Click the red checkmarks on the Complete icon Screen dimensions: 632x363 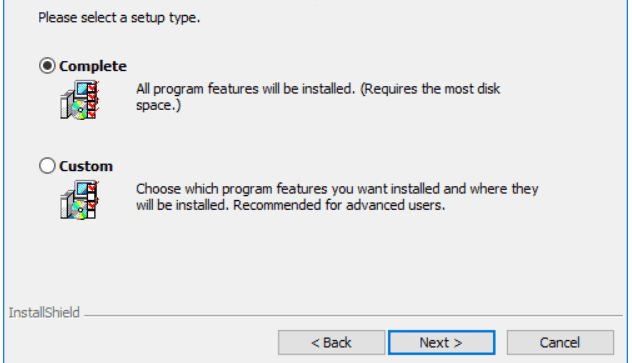click(x=93, y=100)
